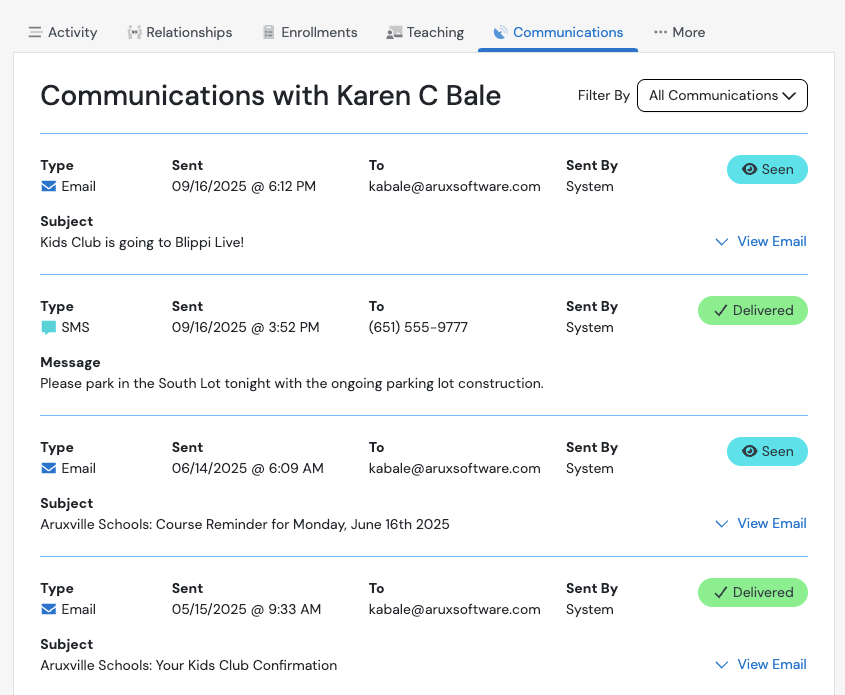Toggle Delivered status on the Kids Club Confirmation

(753, 592)
